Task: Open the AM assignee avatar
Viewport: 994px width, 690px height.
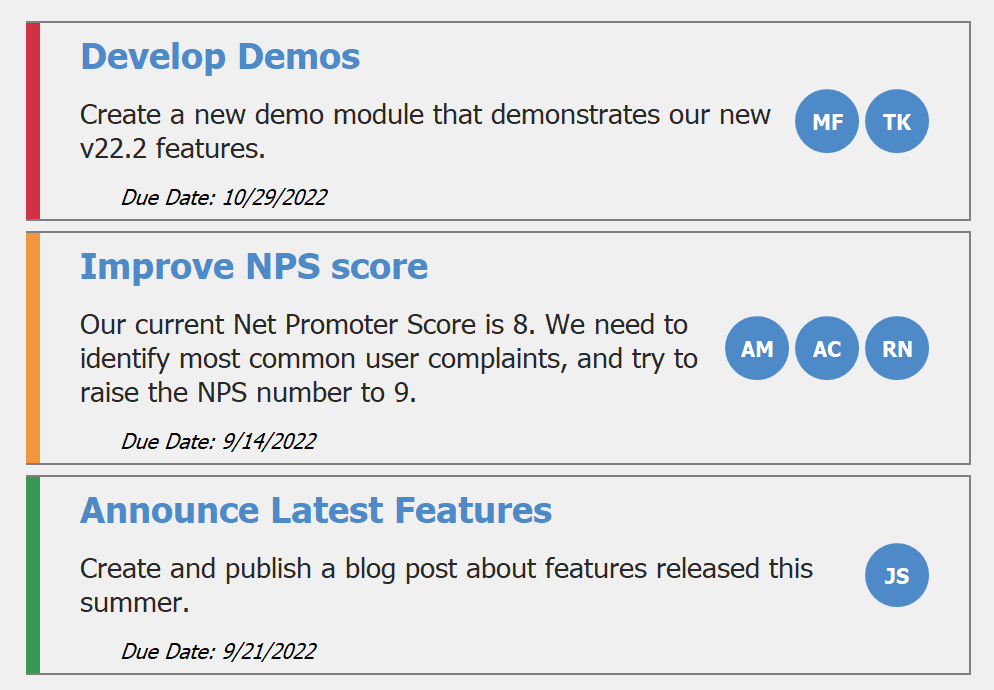Action: 757,349
